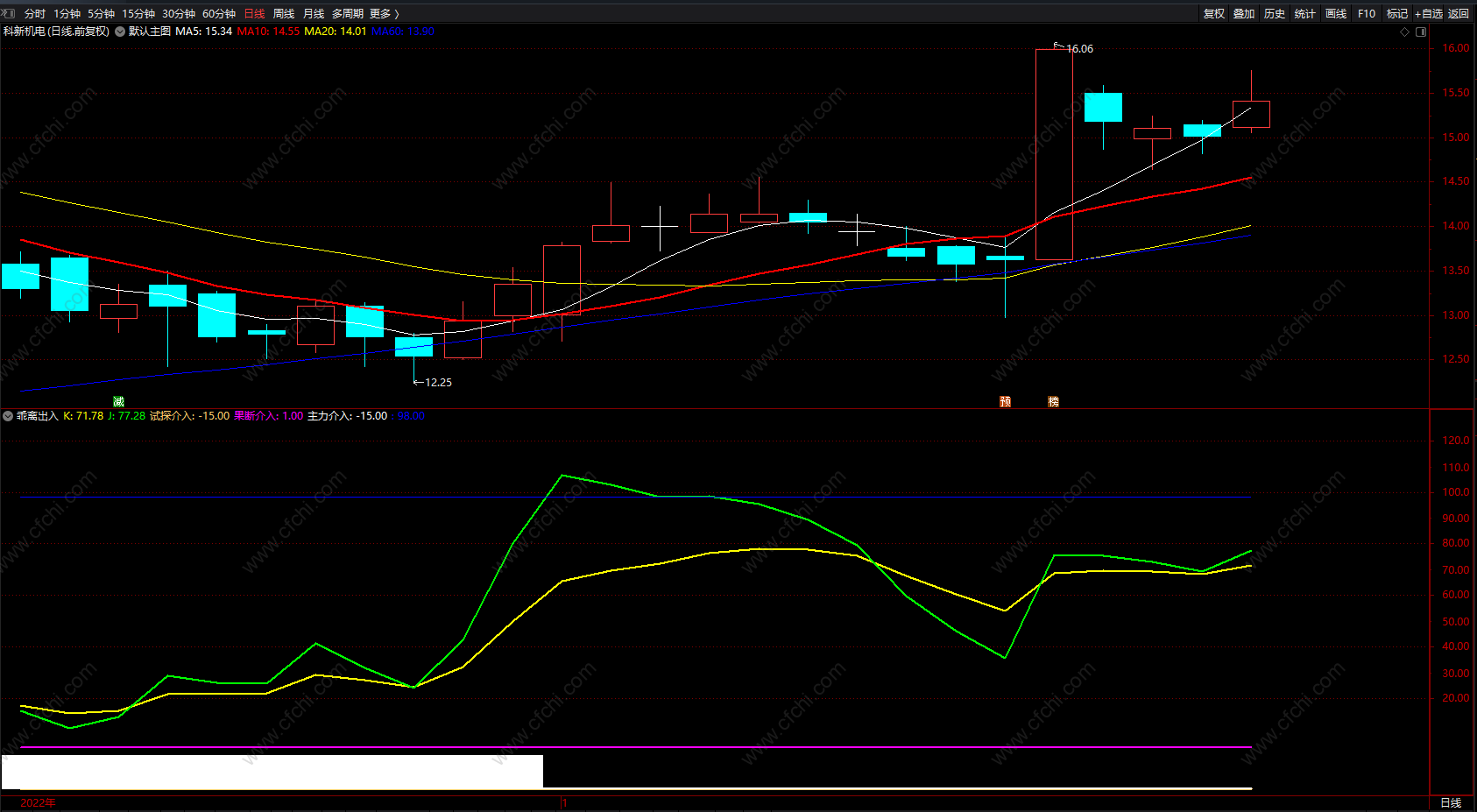Click the 返回 back button
The width and height of the screenshot is (1477, 812).
click(1459, 14)
